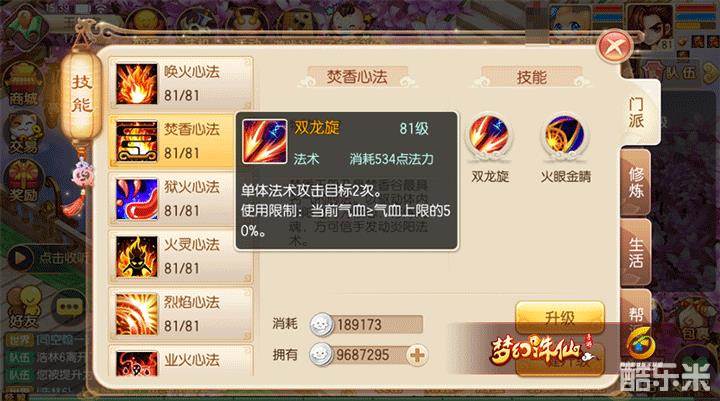
Task: Select the 唤火心法 skill flame icon
Action: (x=136, y=84)
